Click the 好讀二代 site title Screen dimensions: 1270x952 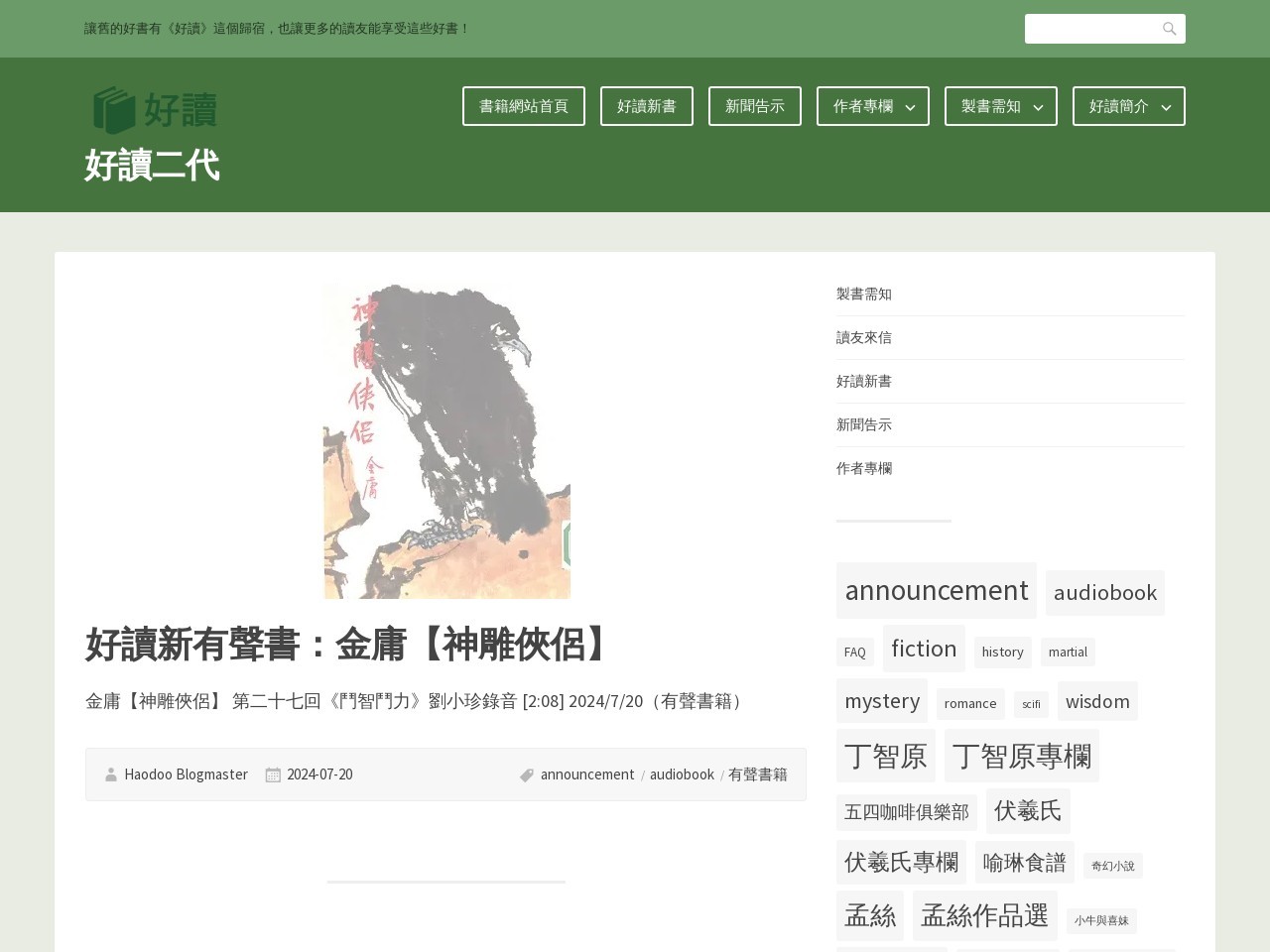[152, 165]
